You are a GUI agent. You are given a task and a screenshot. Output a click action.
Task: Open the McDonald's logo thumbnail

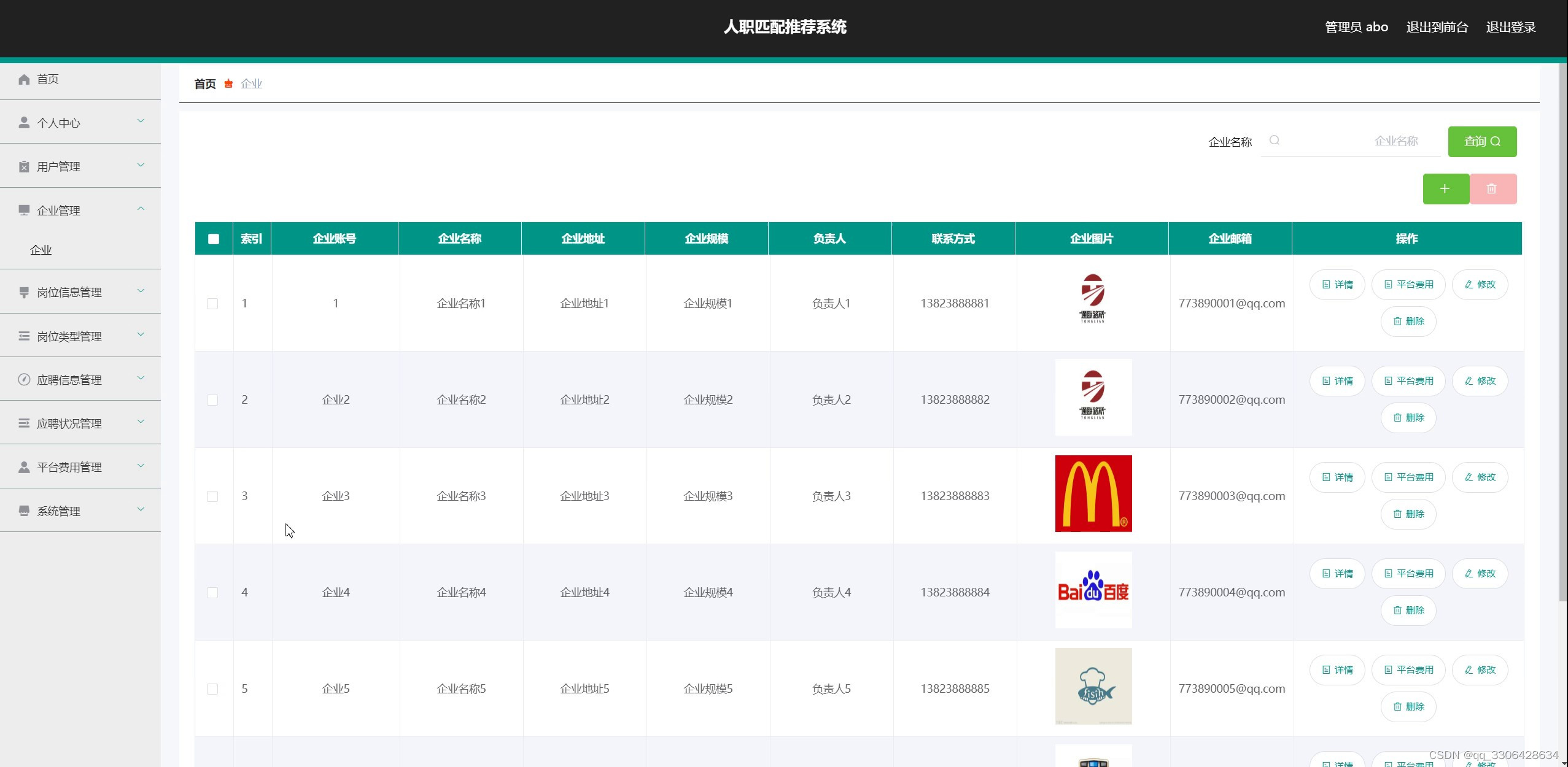pyautogui.click(x=1093, y=493)
